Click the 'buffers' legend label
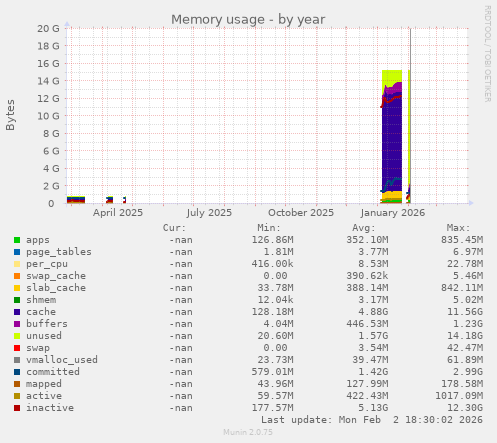 tap(47, 324)
